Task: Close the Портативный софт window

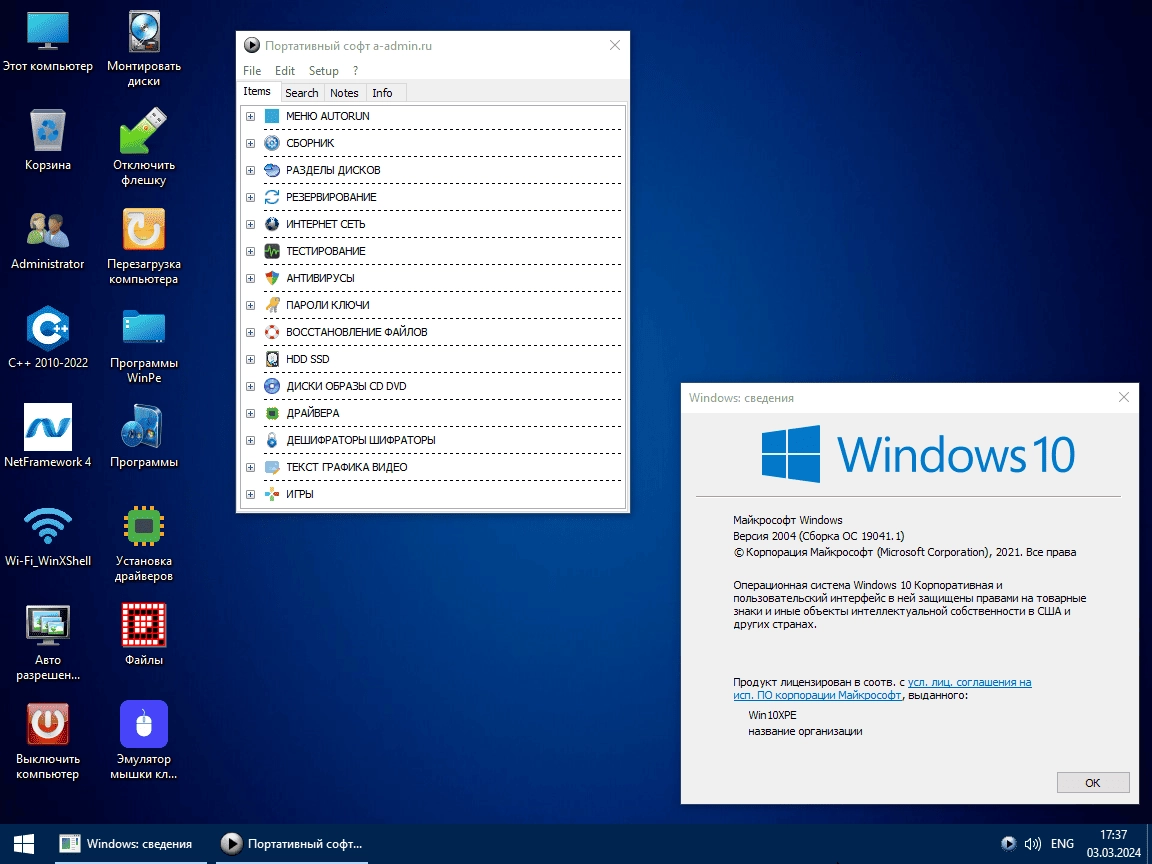Action: coord(615,46)
